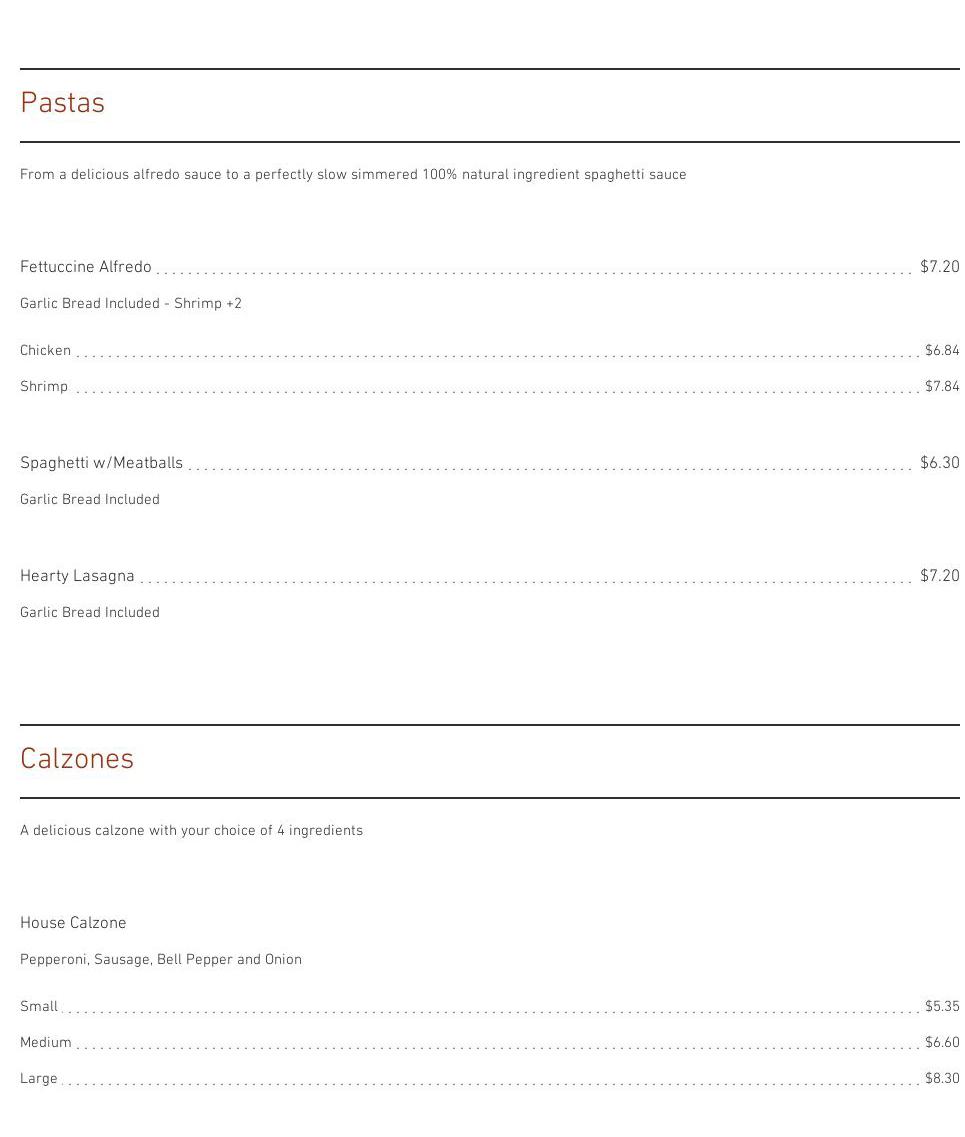Click the alfredo sauce Pastas description text

353,175
